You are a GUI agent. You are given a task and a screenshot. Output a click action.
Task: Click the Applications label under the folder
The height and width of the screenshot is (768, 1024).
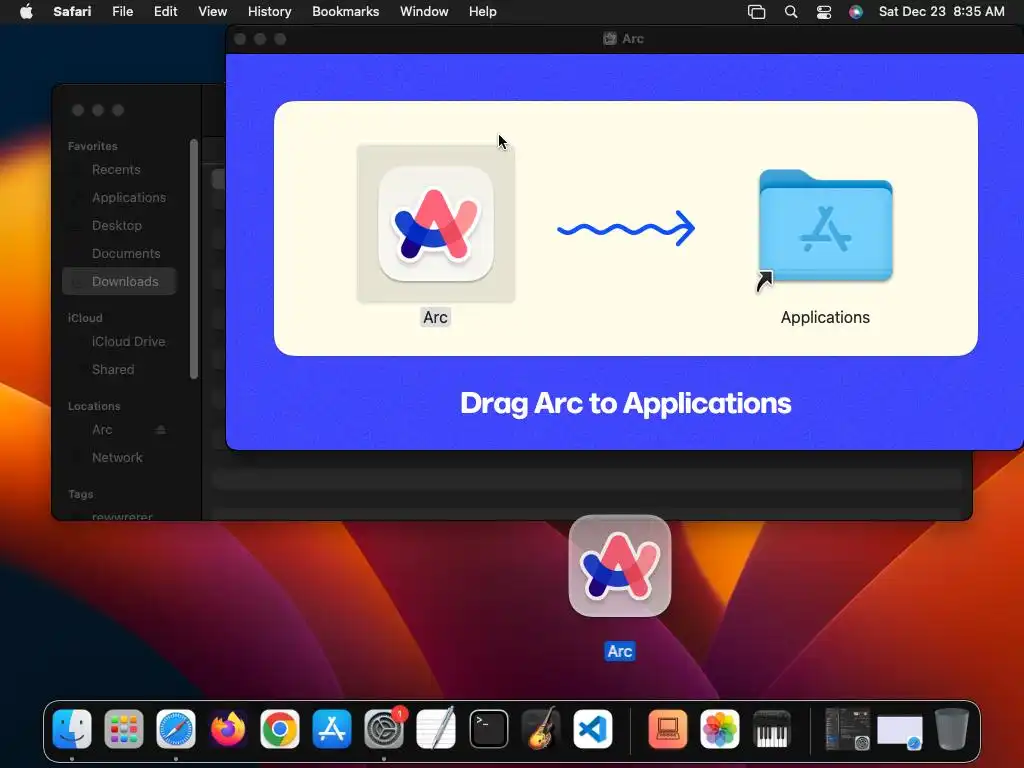tap(825, 317)
